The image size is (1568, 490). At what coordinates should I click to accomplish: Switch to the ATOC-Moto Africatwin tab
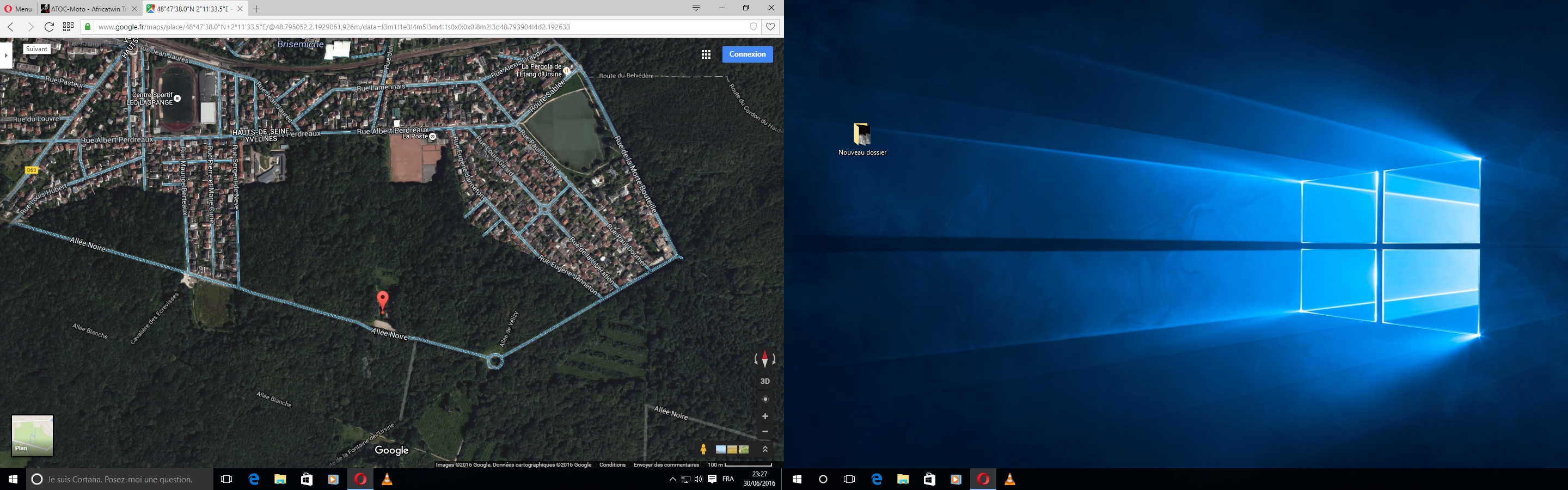(x=89, y=9)
